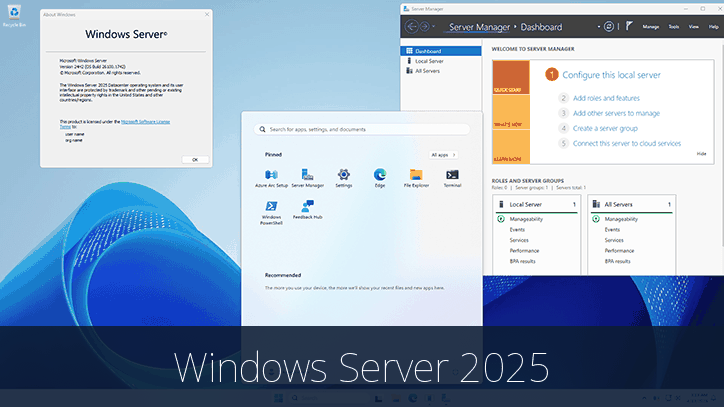Click Create a server group link
Screen dimensions: 724x407
tap(605, 128)
